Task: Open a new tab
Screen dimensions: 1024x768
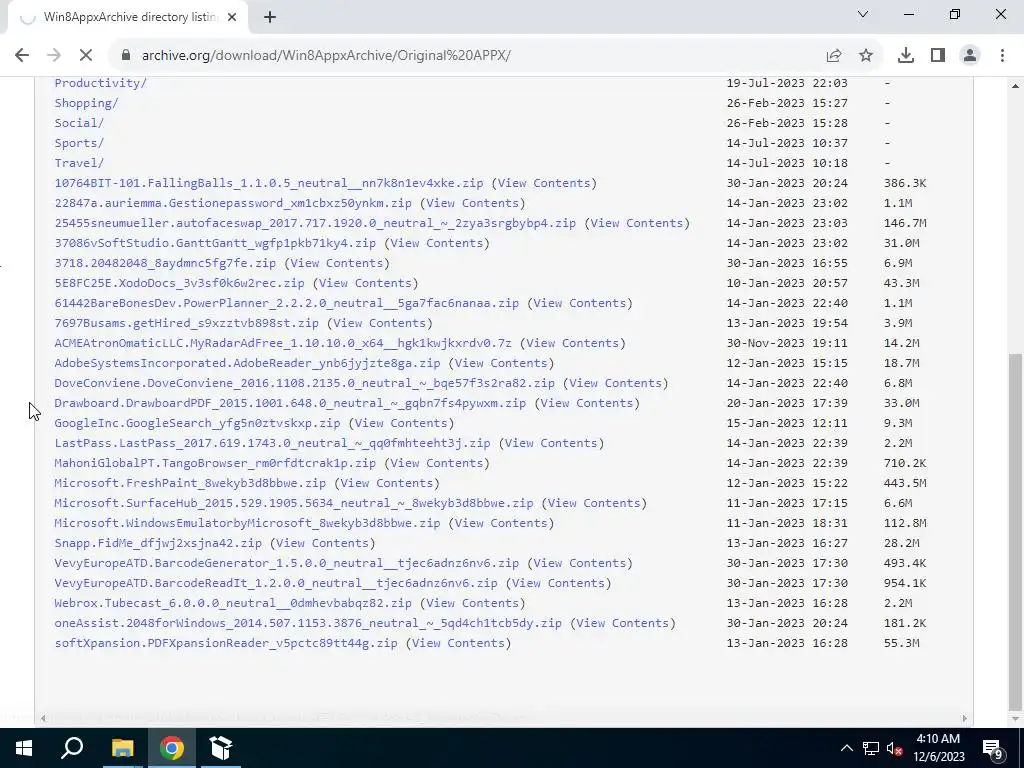Action: pos(270,18)
